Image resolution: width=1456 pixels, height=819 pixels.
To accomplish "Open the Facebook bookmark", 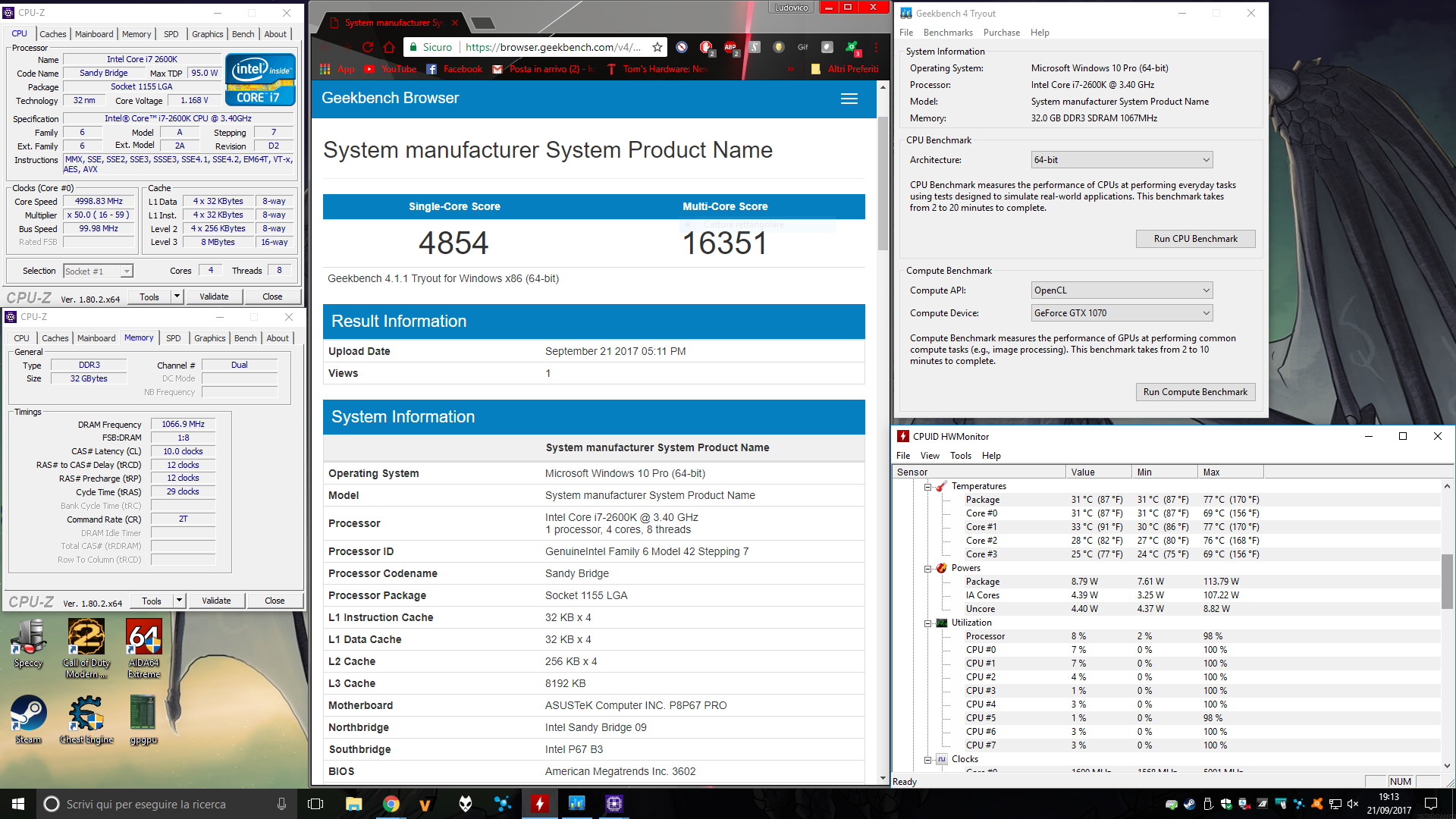I will (x=454, y=69).
